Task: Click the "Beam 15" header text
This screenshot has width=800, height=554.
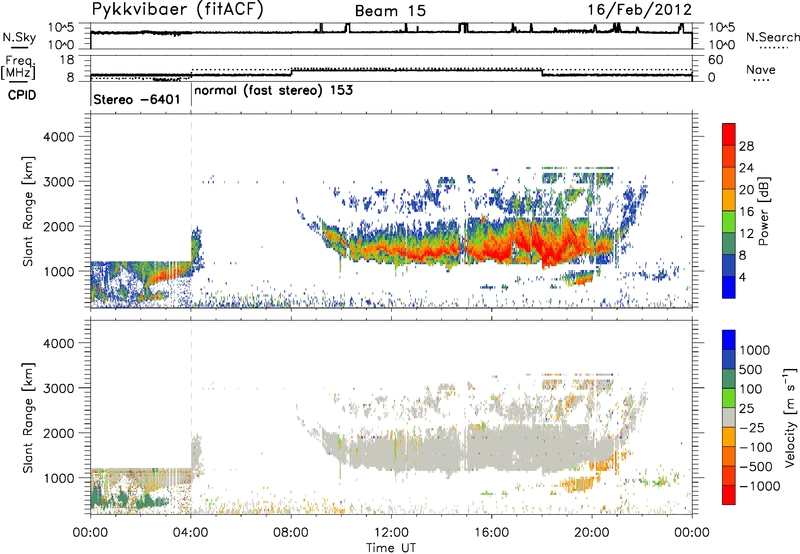Action: [x=390, y=11]
